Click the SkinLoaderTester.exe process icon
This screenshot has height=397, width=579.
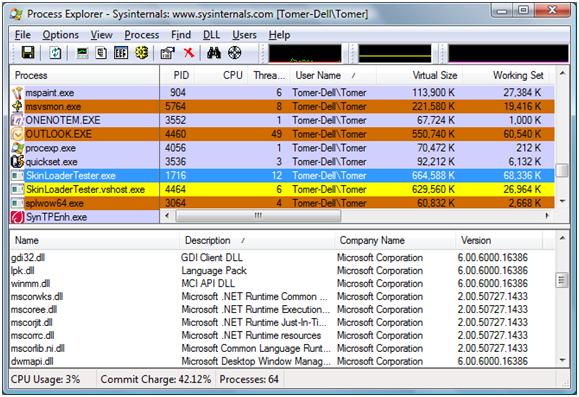(17, 175)
